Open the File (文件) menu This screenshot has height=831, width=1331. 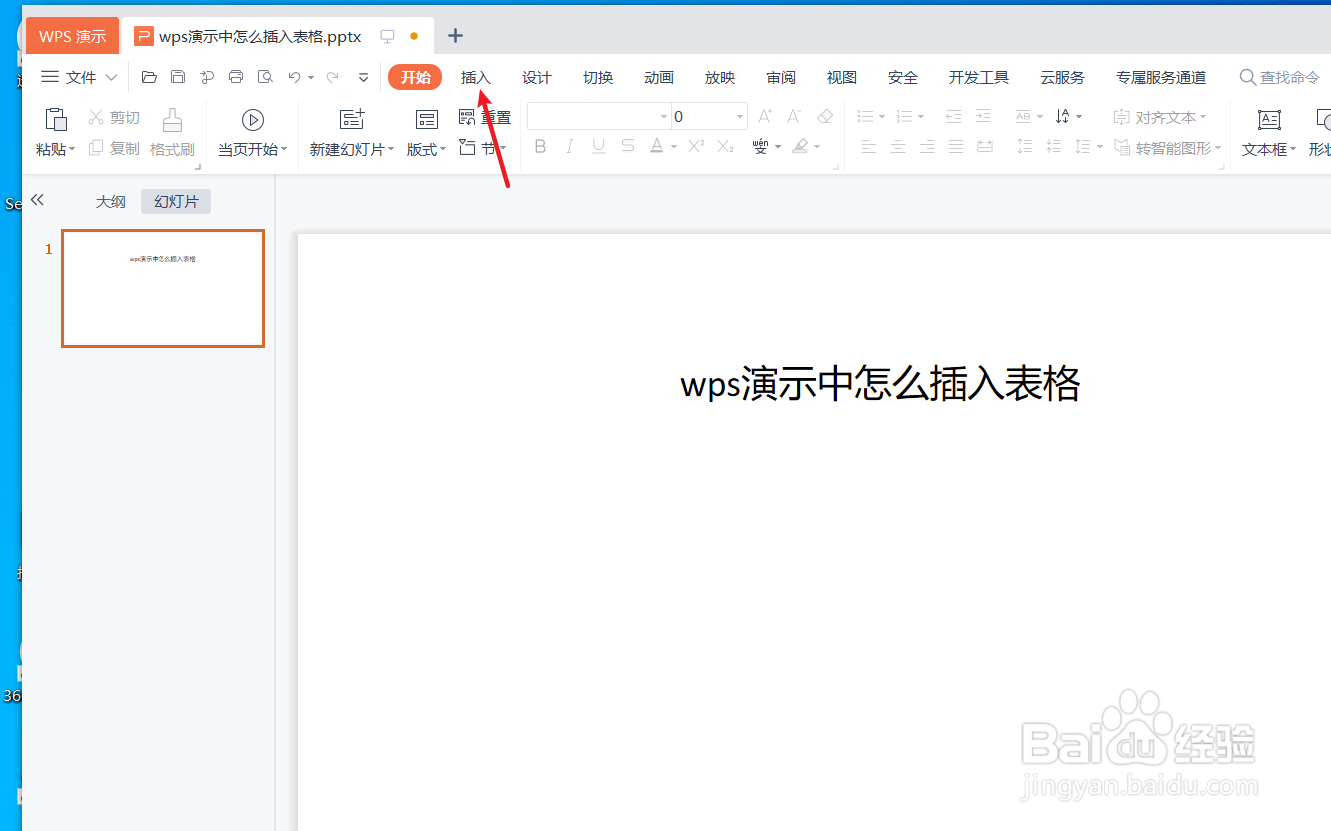point(79,77)
